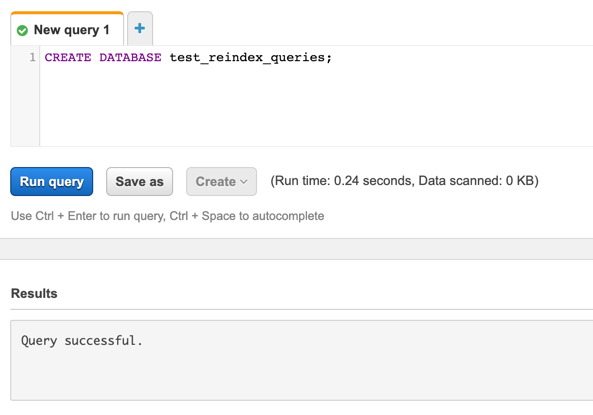Viewport: 593px width, 415px height.
Task: Click the "Query successful." result text
Action: click(x=82, y=341)
